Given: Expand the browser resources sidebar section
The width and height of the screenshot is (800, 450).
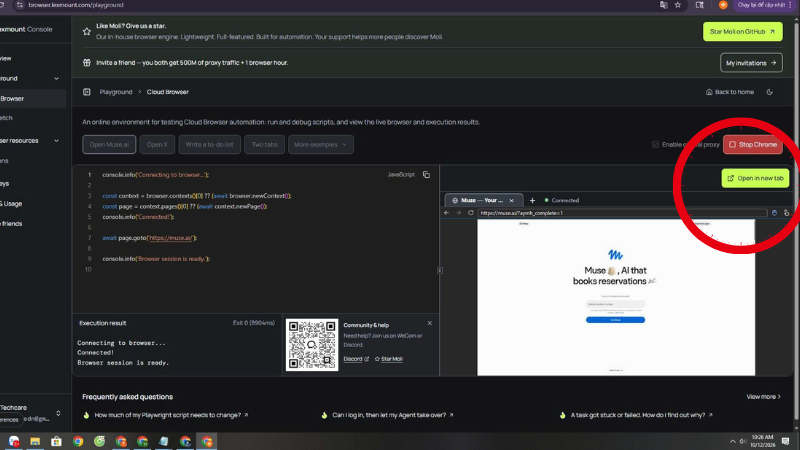Looking at the screenshot, I should pos(56,141).
